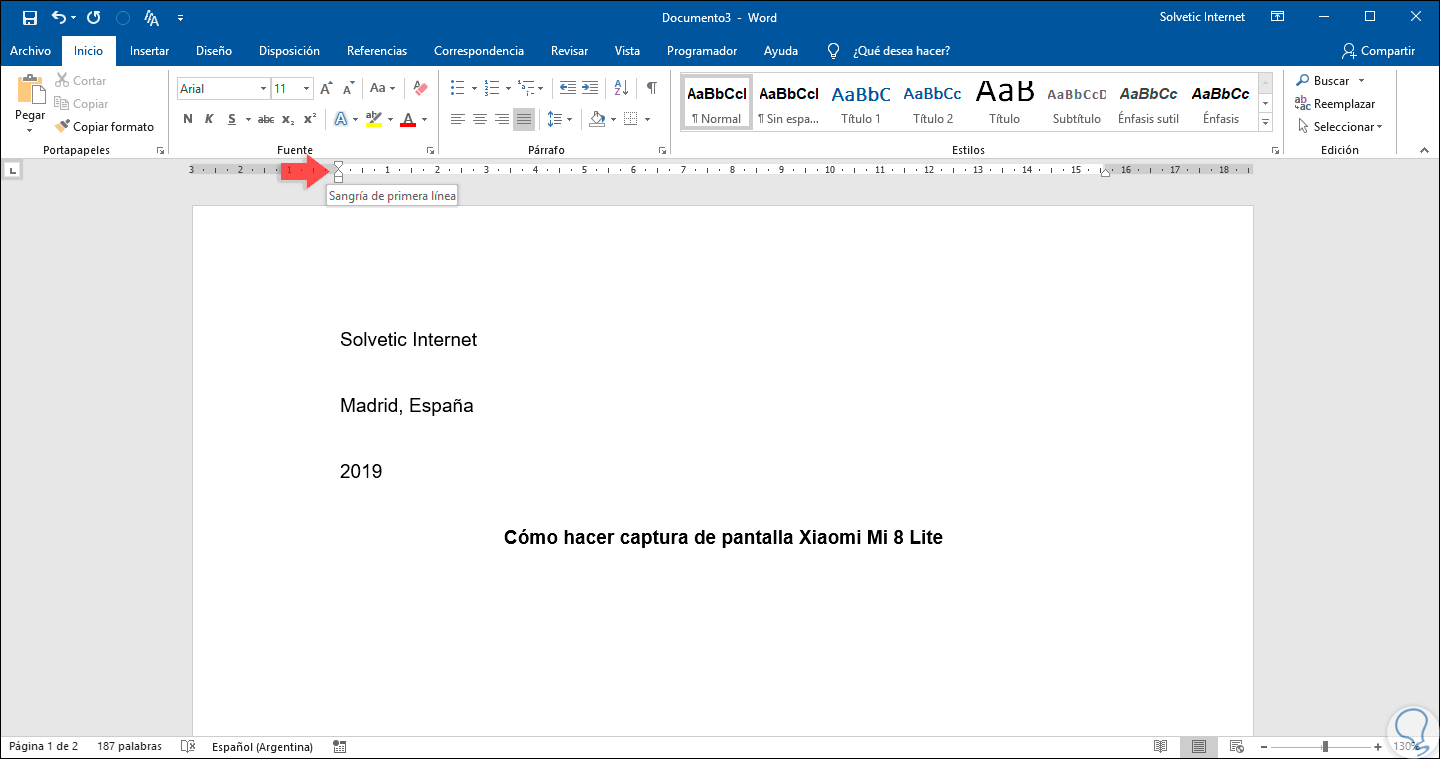Open the font size dropdown showing 11

307,88
